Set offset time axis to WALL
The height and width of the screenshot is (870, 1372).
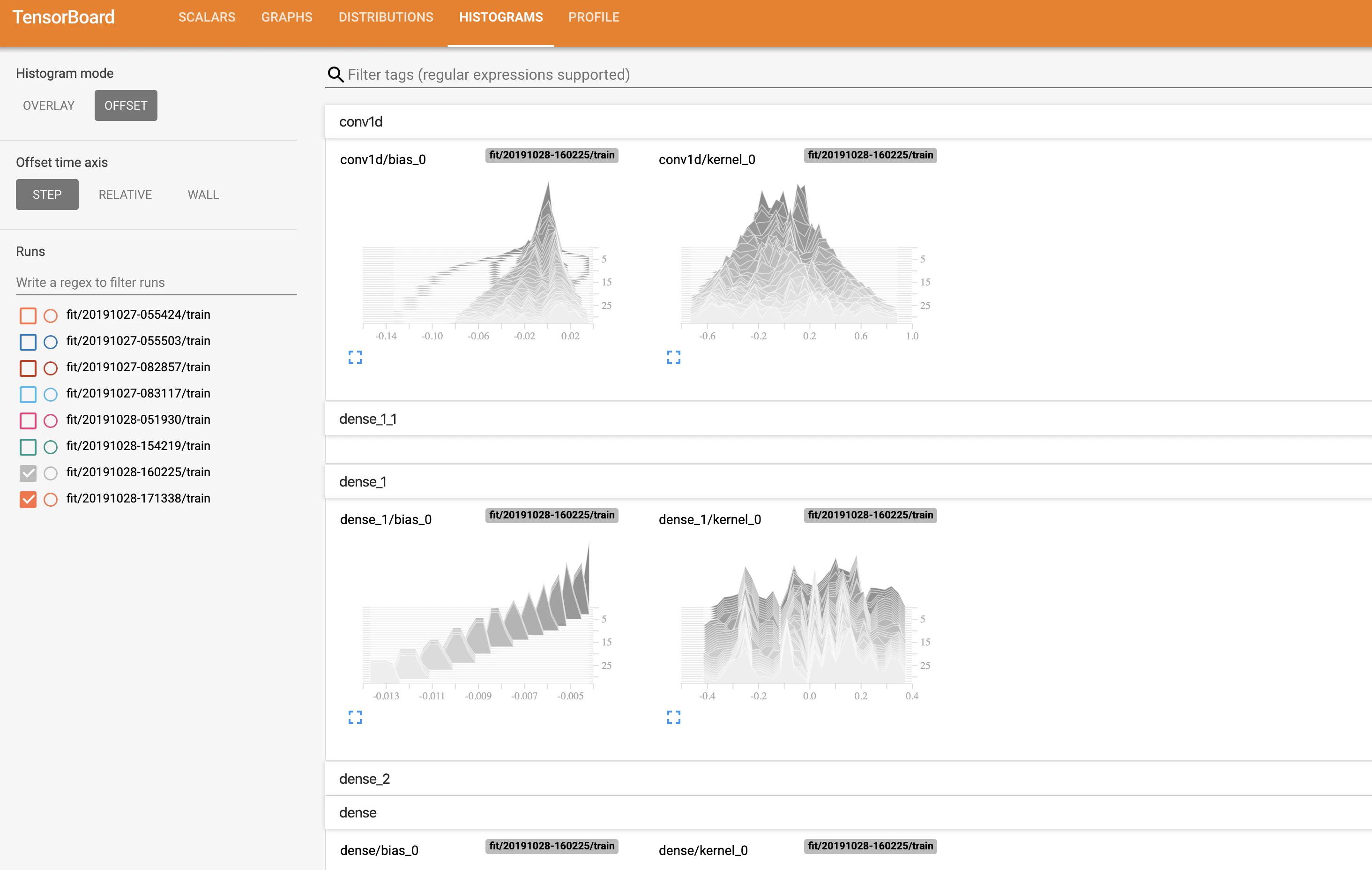tap(203, 195)
